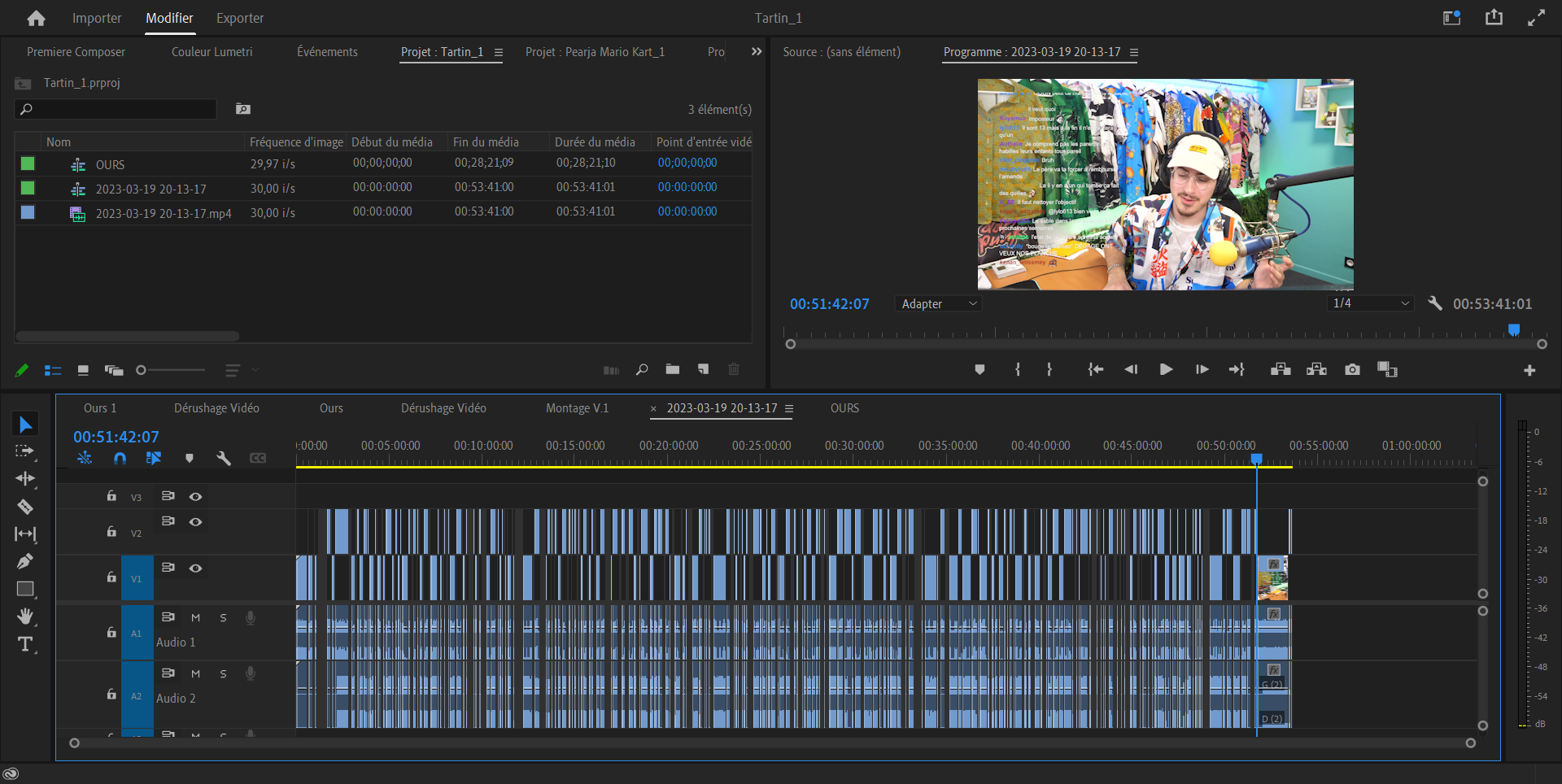
Task: Open timeline display settings wrench
Action: click(224, 458)
